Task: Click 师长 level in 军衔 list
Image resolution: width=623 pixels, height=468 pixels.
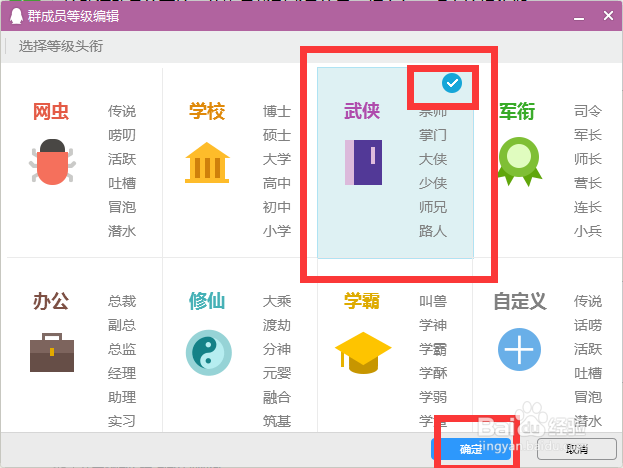Action: [588, 159]
